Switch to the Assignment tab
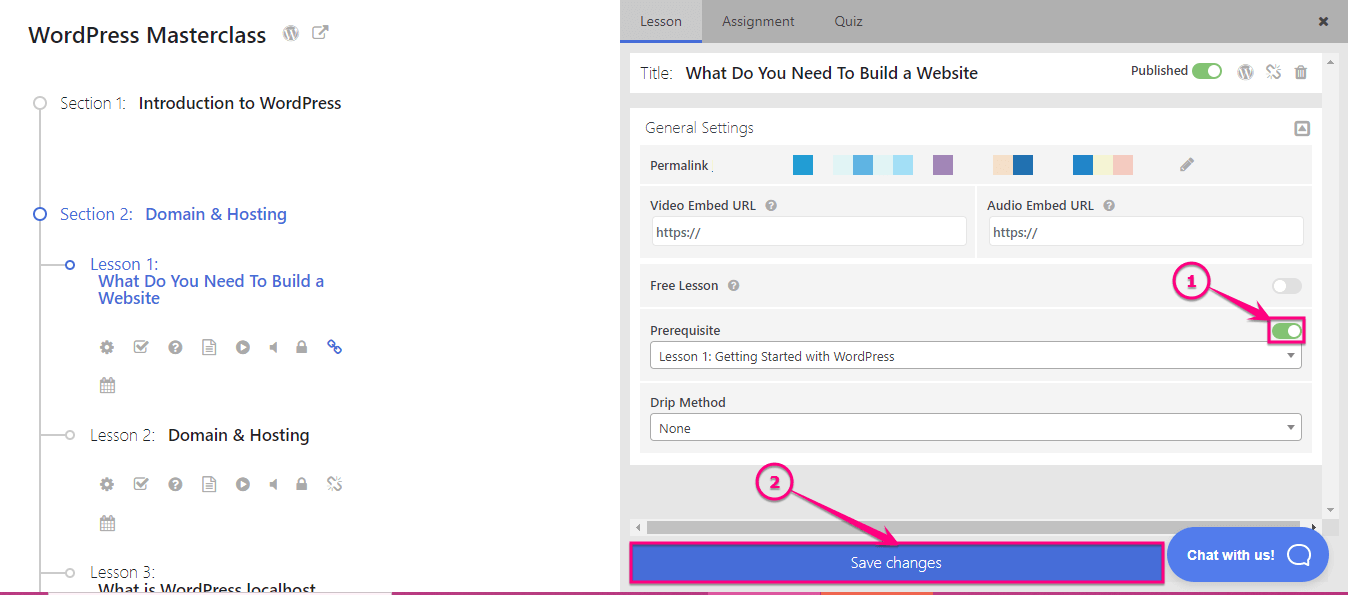The image size is (1348, 595). pyautogui.click(x=758, y=21)
